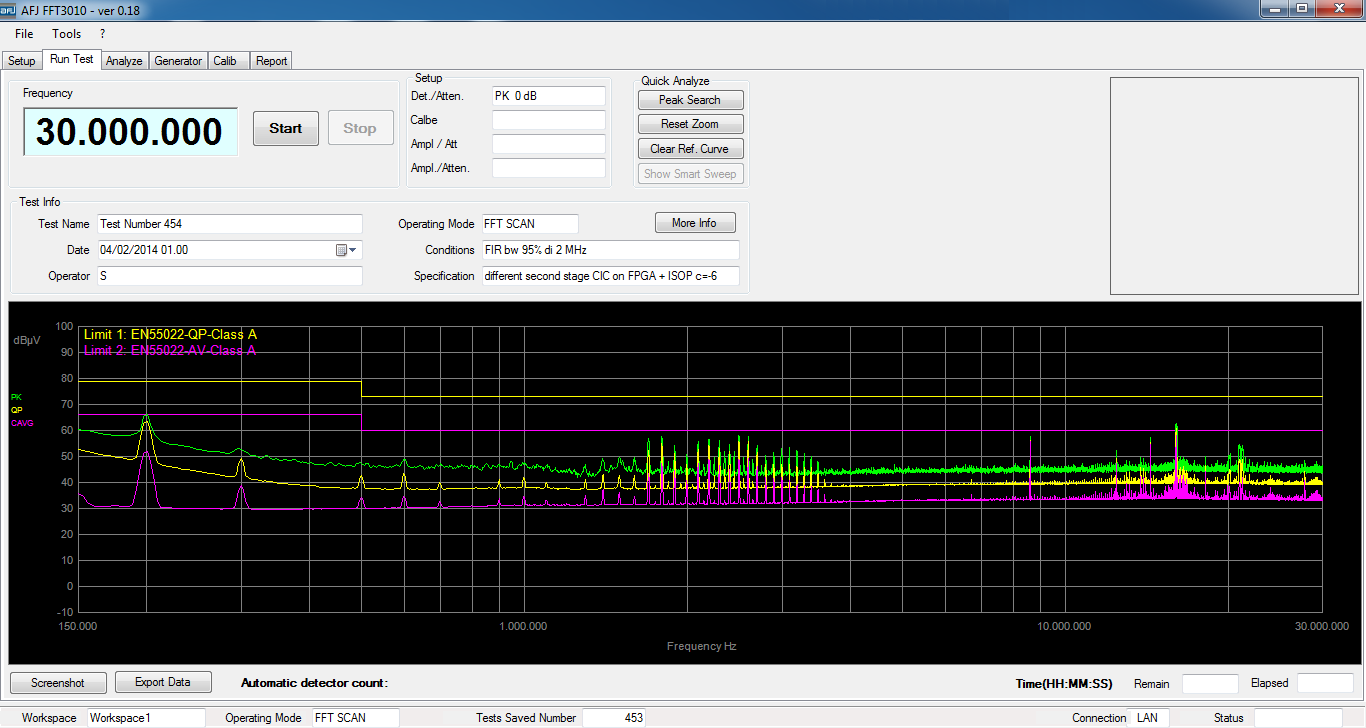Run a Peak Search
The image size is (1366, 728).
pos(690,100)
